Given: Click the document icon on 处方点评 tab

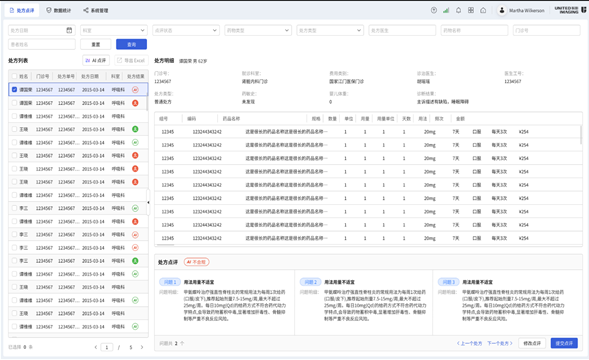Looking at the screenshot, I should [x=12, y=11].
